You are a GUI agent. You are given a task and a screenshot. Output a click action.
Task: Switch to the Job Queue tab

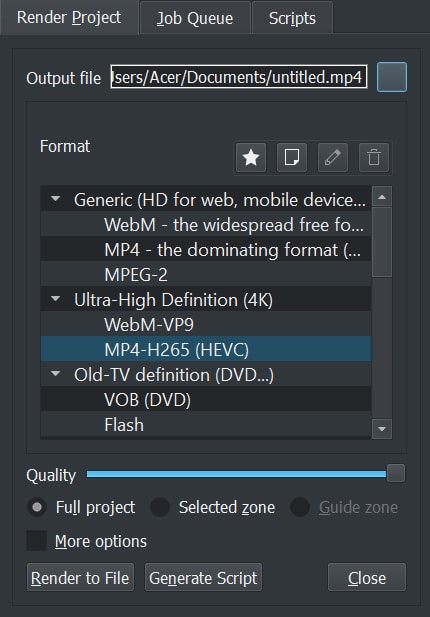(195, 18)
